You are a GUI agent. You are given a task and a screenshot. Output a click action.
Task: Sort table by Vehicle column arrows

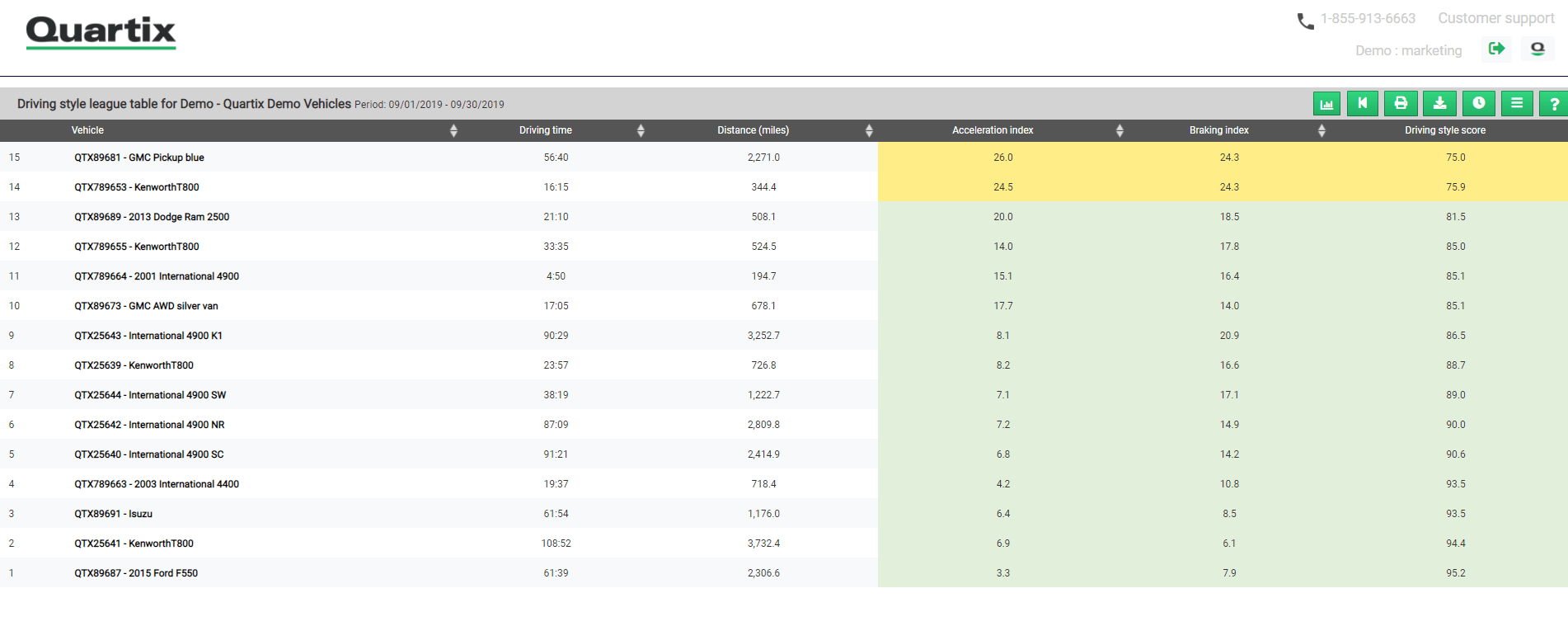pyautogui.click(x=453, y=130)
